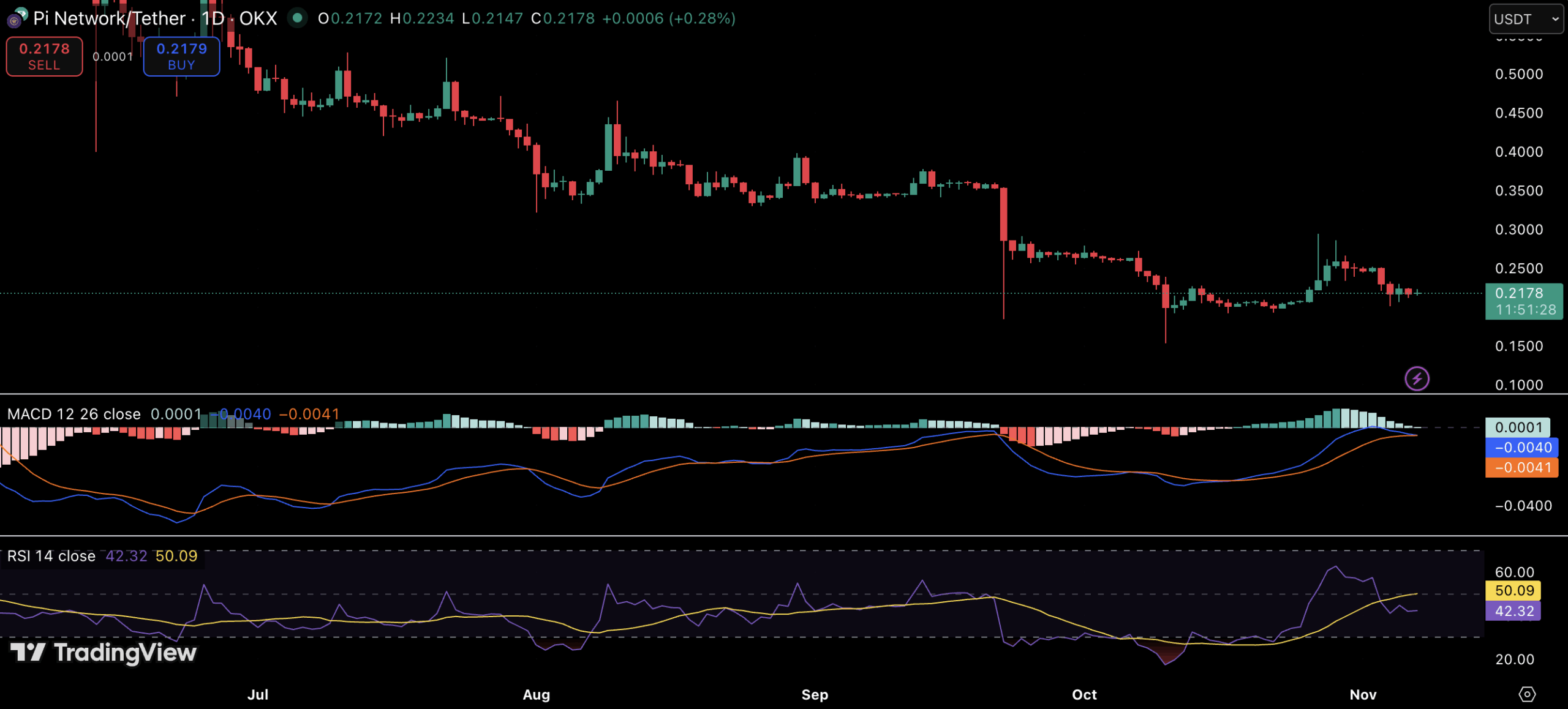Click the orange -0.0041 signal axis tag

1521,468
